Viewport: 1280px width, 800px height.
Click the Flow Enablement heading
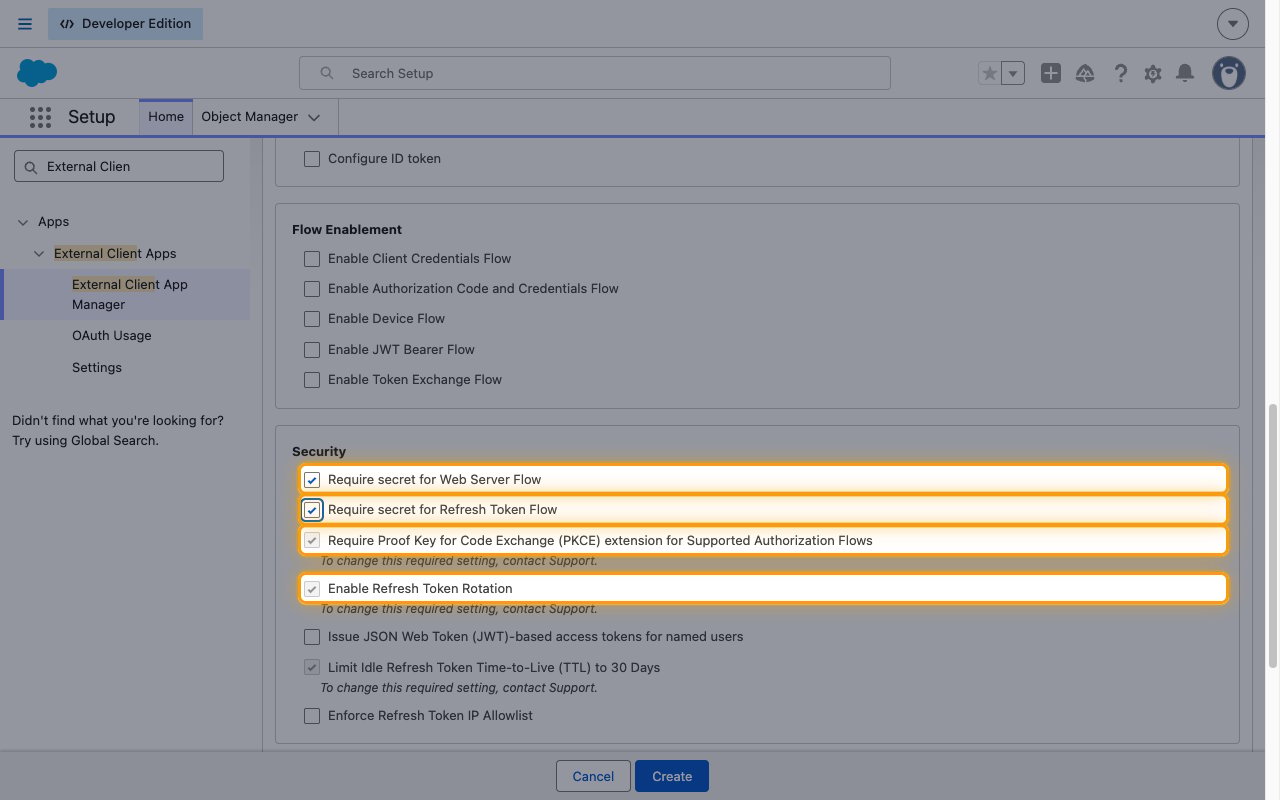(347, 229)
